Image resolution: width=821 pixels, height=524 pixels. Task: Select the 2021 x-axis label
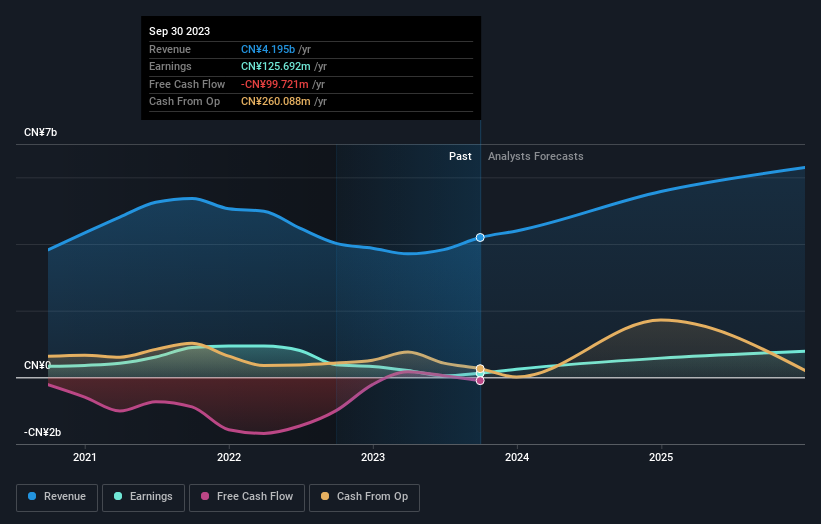pos(85,458)
